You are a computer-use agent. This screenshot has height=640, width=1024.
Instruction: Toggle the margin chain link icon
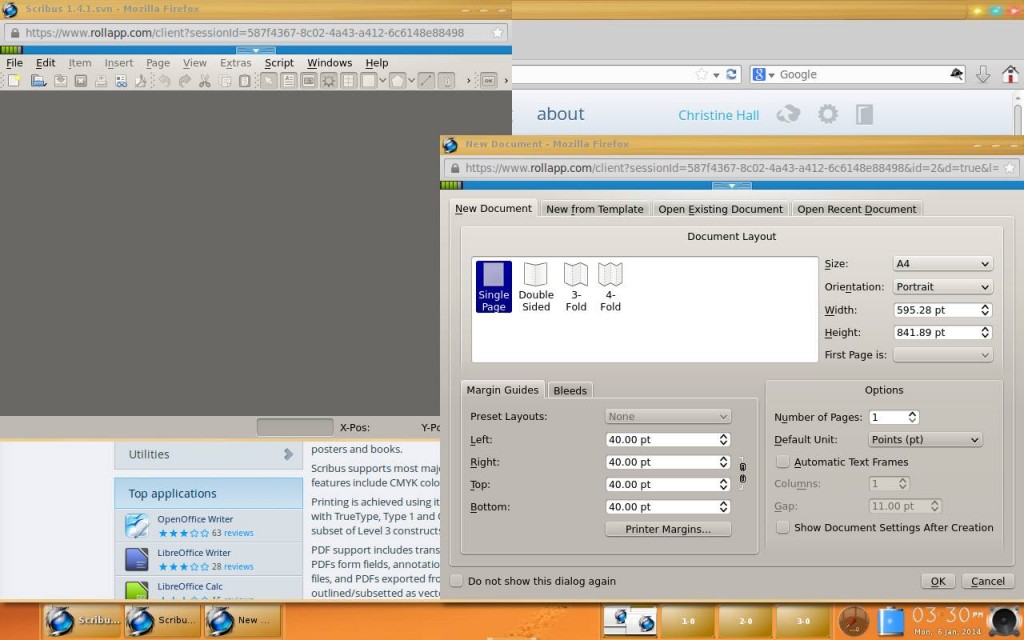pos(743,473)
